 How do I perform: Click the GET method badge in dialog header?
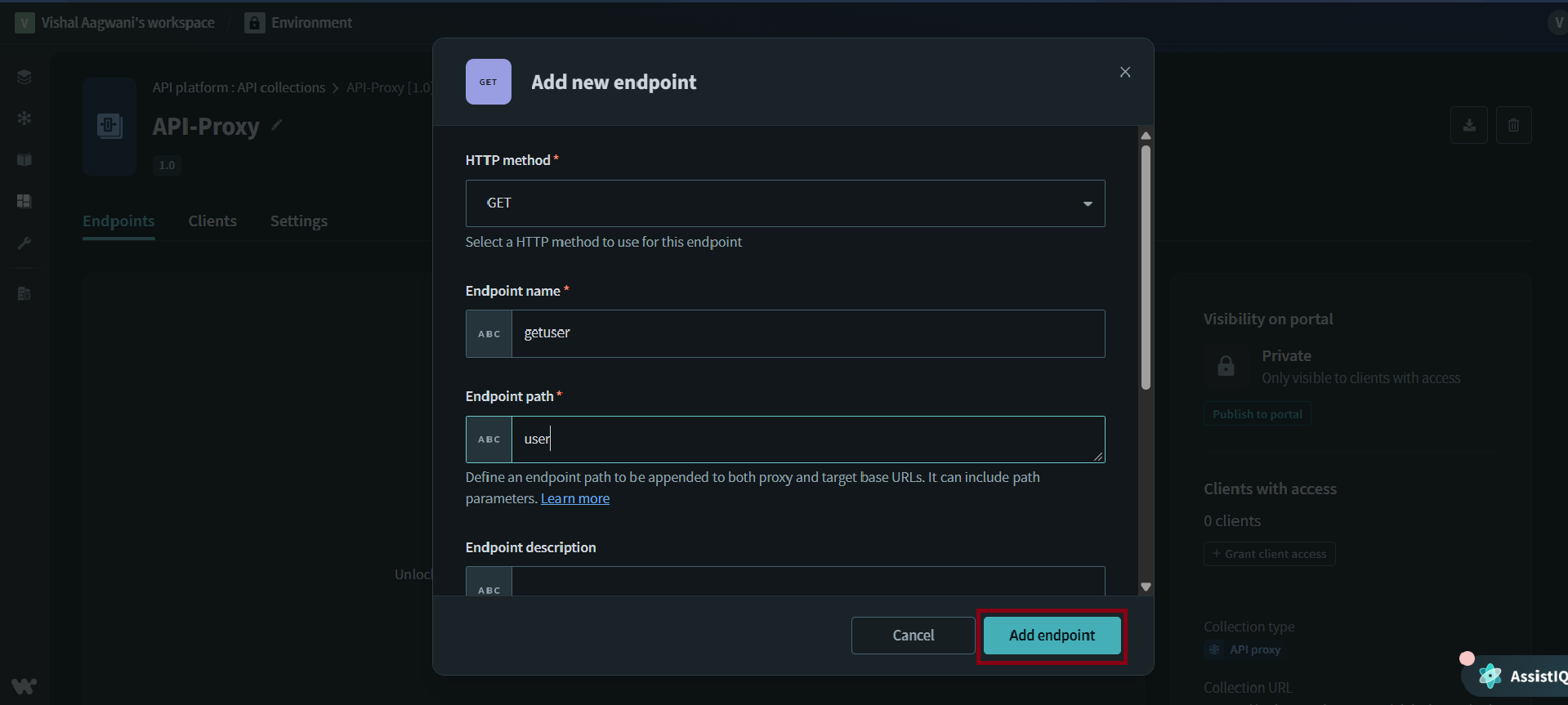click(x=489, y=82)
